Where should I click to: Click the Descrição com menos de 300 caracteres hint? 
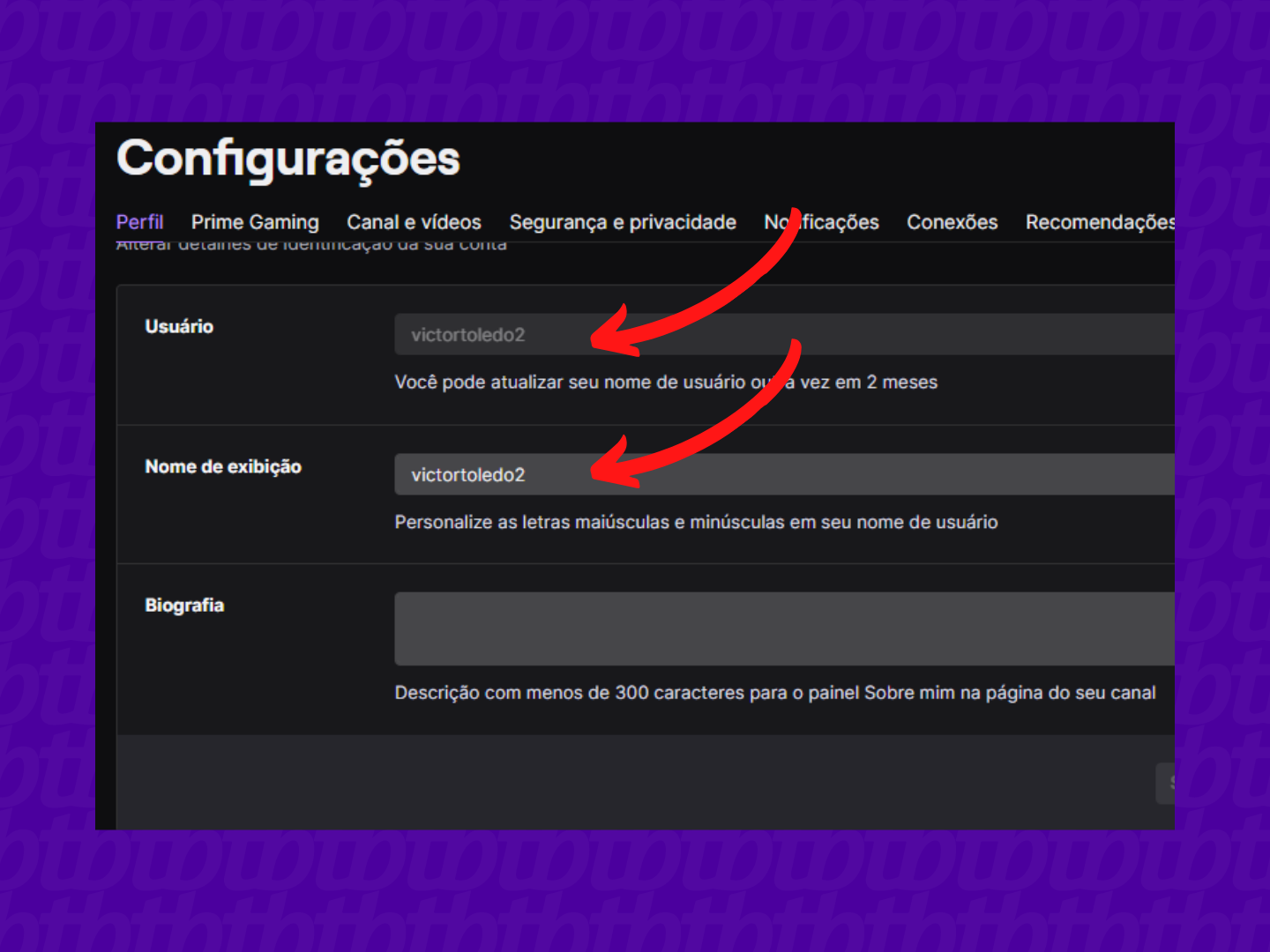775,693
